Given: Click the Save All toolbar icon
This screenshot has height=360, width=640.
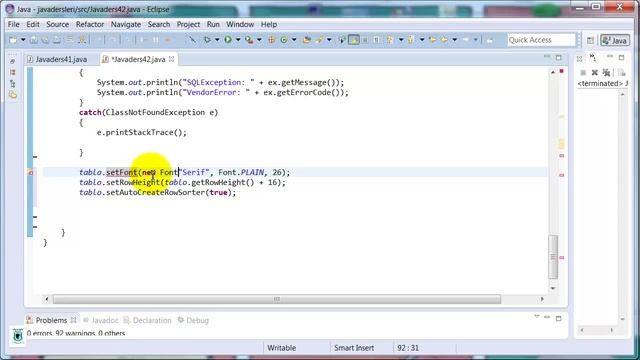Looking at the screenshot, I should tap(45, 40).
